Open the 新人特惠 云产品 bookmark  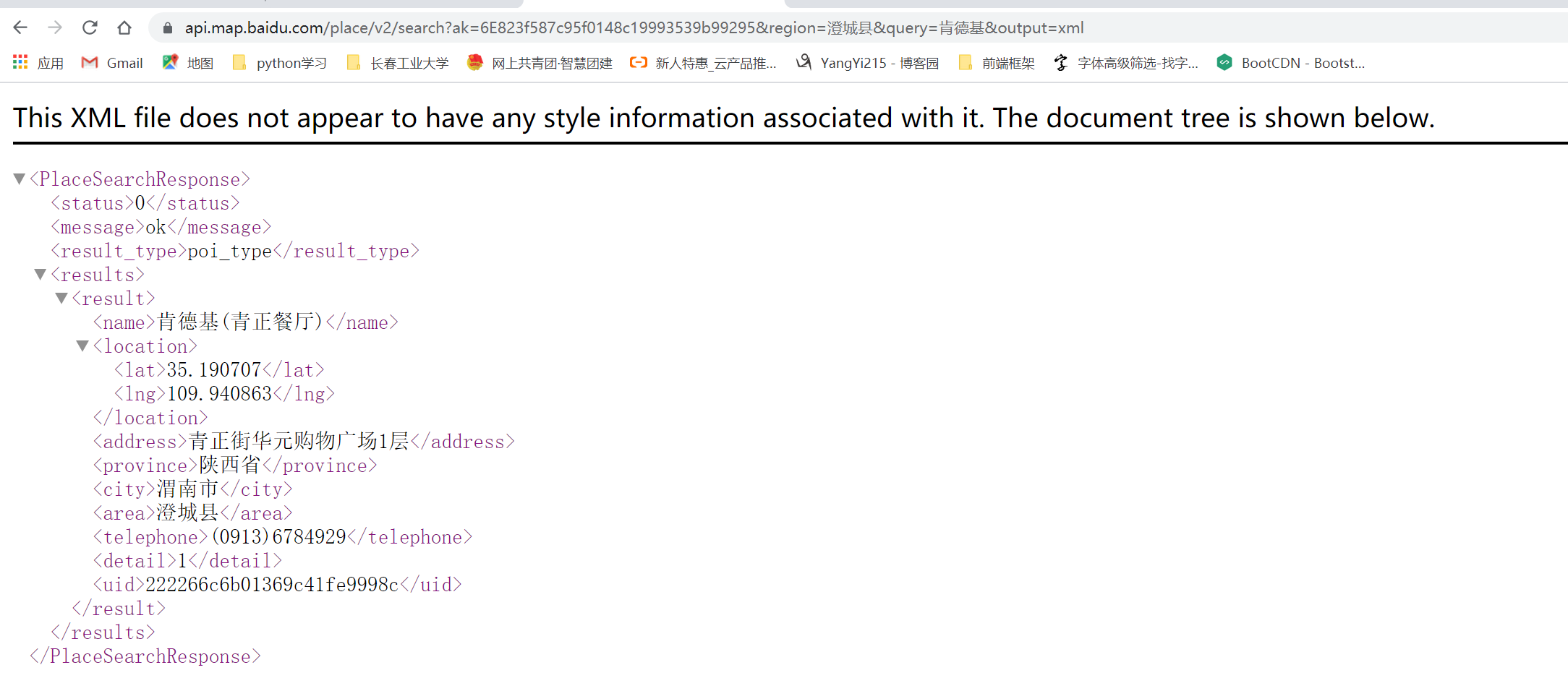coord(703,63)
